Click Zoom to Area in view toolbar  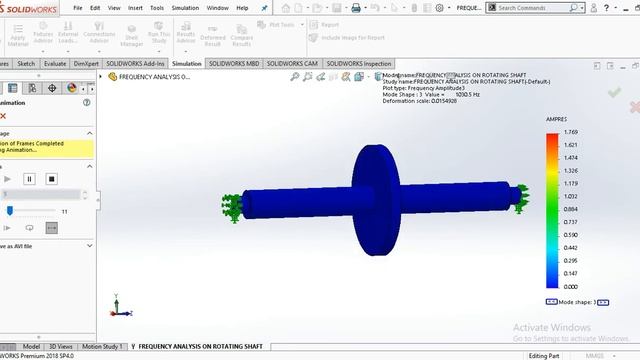pyautogui.click(x=307, y=77)
